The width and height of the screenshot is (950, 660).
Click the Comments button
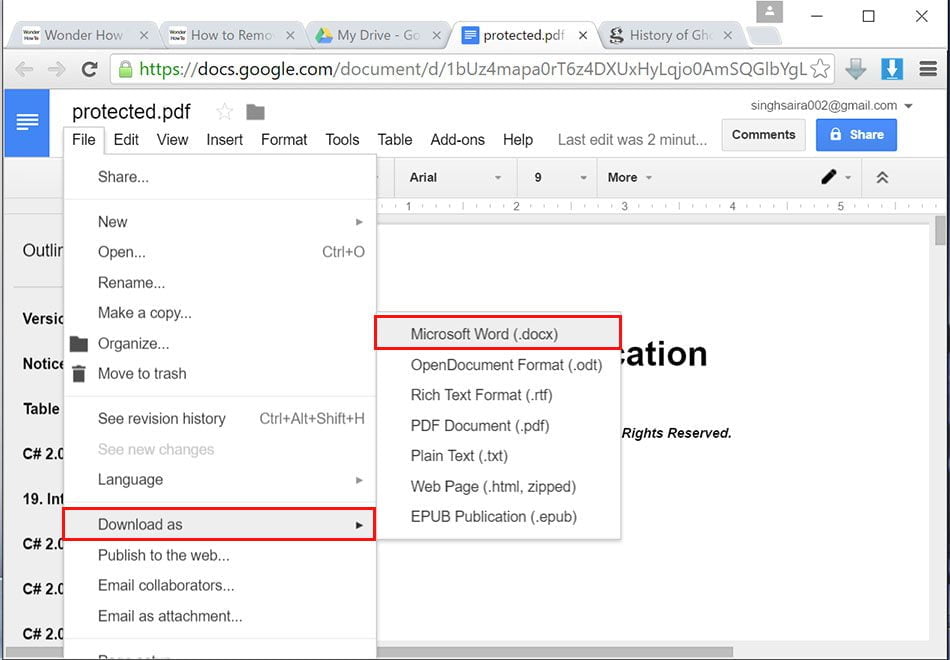[763, 135]
